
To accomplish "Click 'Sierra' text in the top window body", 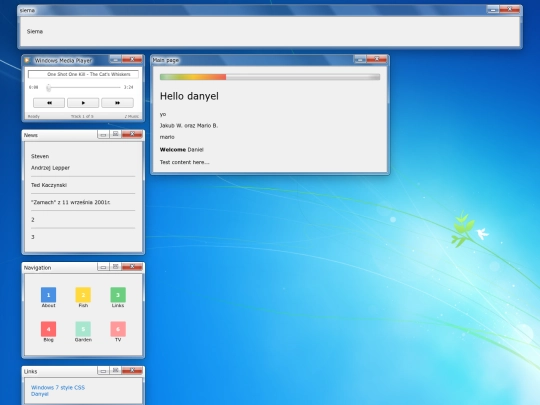I will point(35,31).
